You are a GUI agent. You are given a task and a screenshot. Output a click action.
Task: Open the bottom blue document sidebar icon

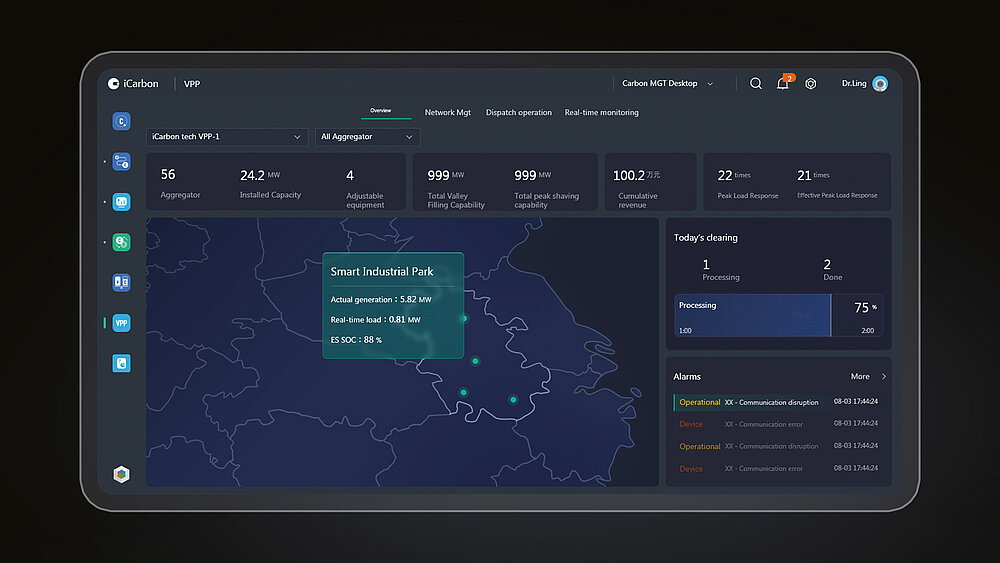(121, 363)
